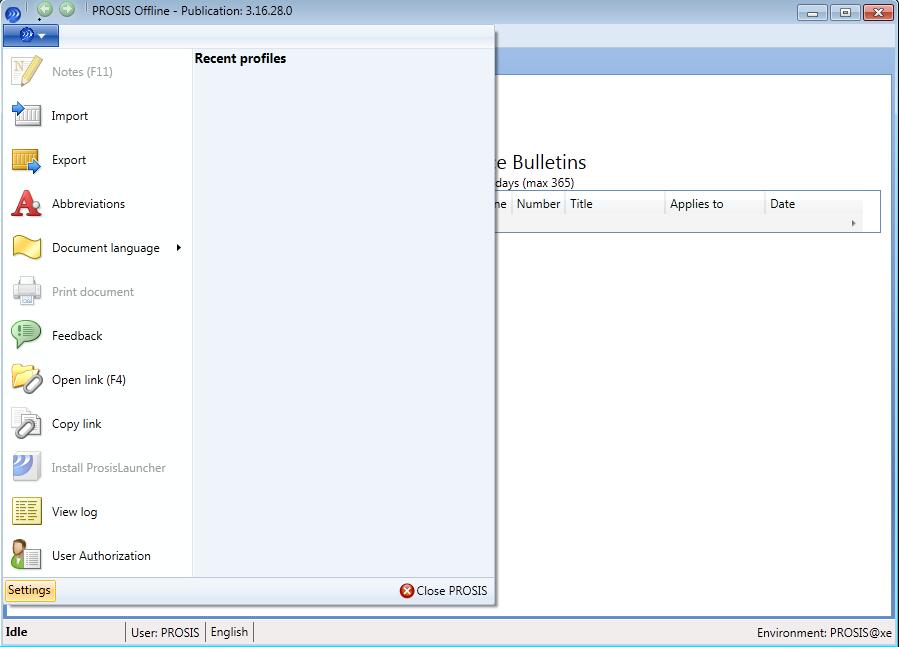
Task: Click the Feedback speech bubble icon
Action: (x=26, y=335)
